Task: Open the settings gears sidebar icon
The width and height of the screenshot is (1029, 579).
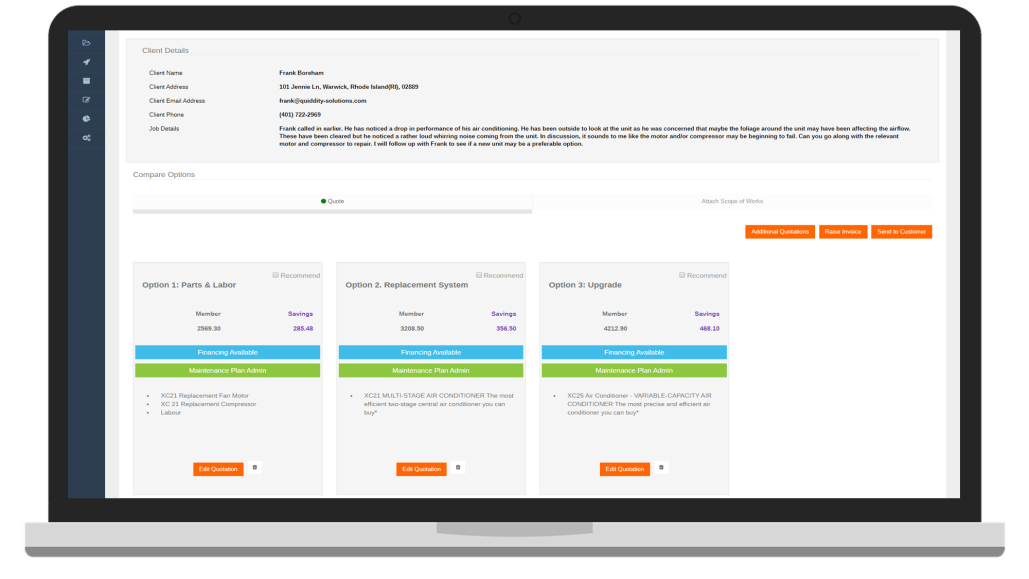Action: click(x=87, y=138)
